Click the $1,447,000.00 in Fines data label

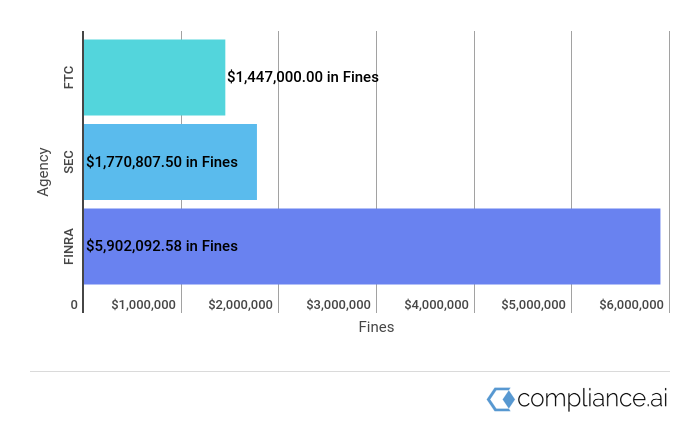click(303, 77)
